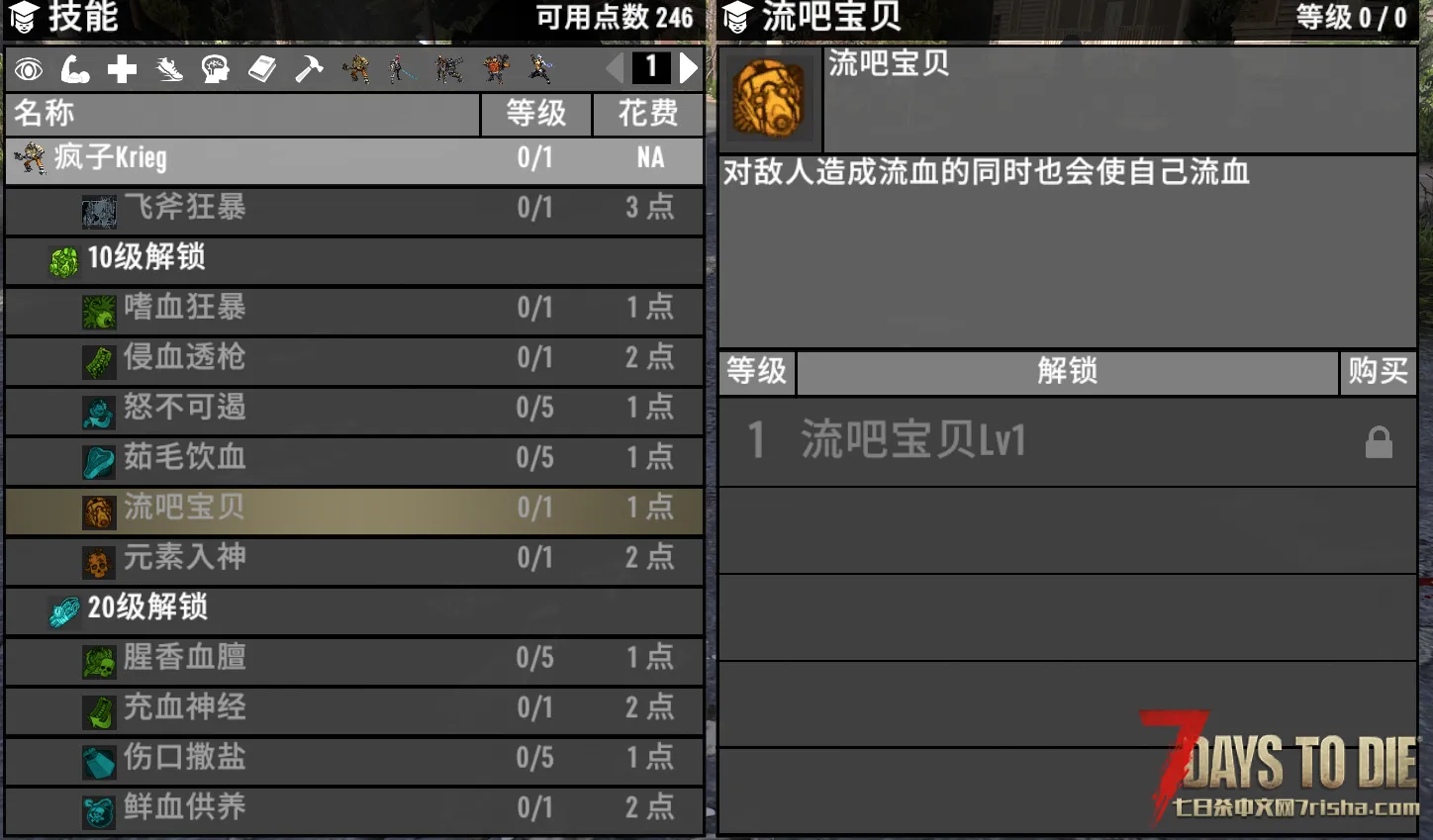Image resolution: width=1433 pixels, height=840 pixels.
Task: Click the 花费 column header
Action: click(648, 115)
